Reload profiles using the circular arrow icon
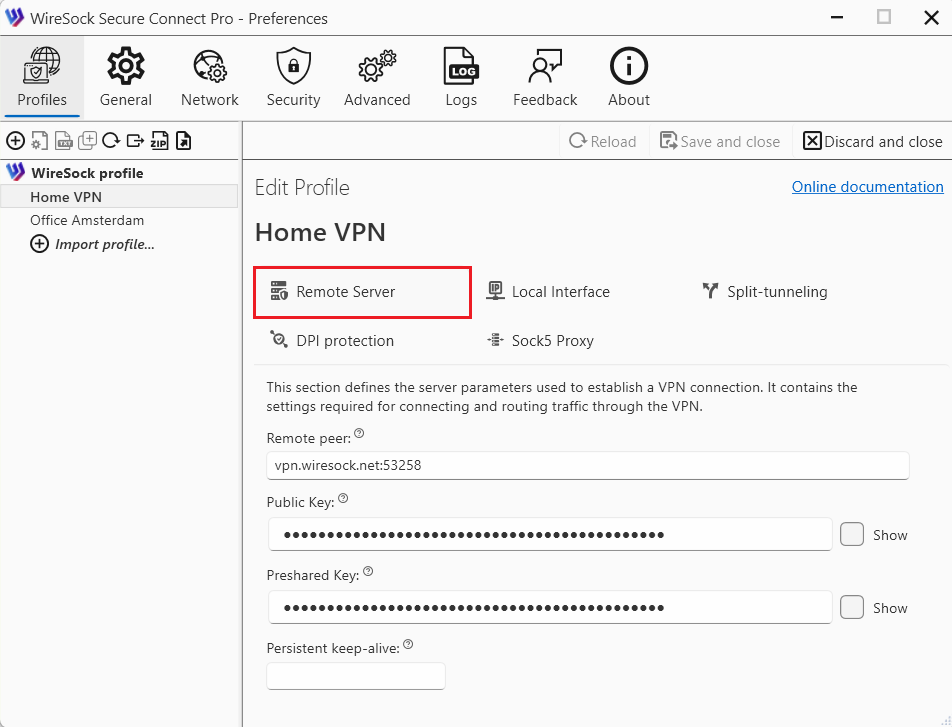 (x=111, y=140)
